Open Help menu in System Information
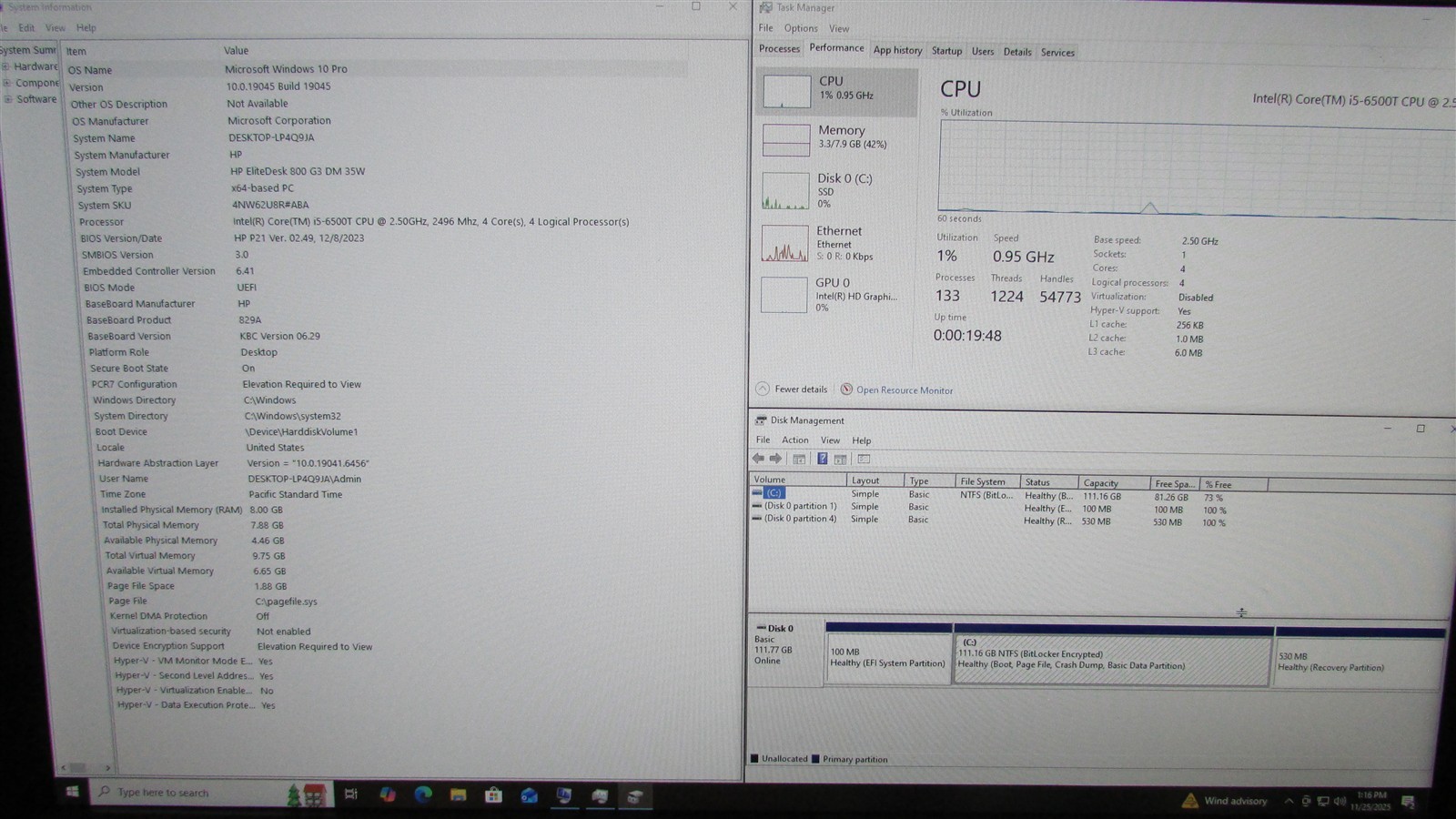This screenshot has width=1456, height=819. 86,28
